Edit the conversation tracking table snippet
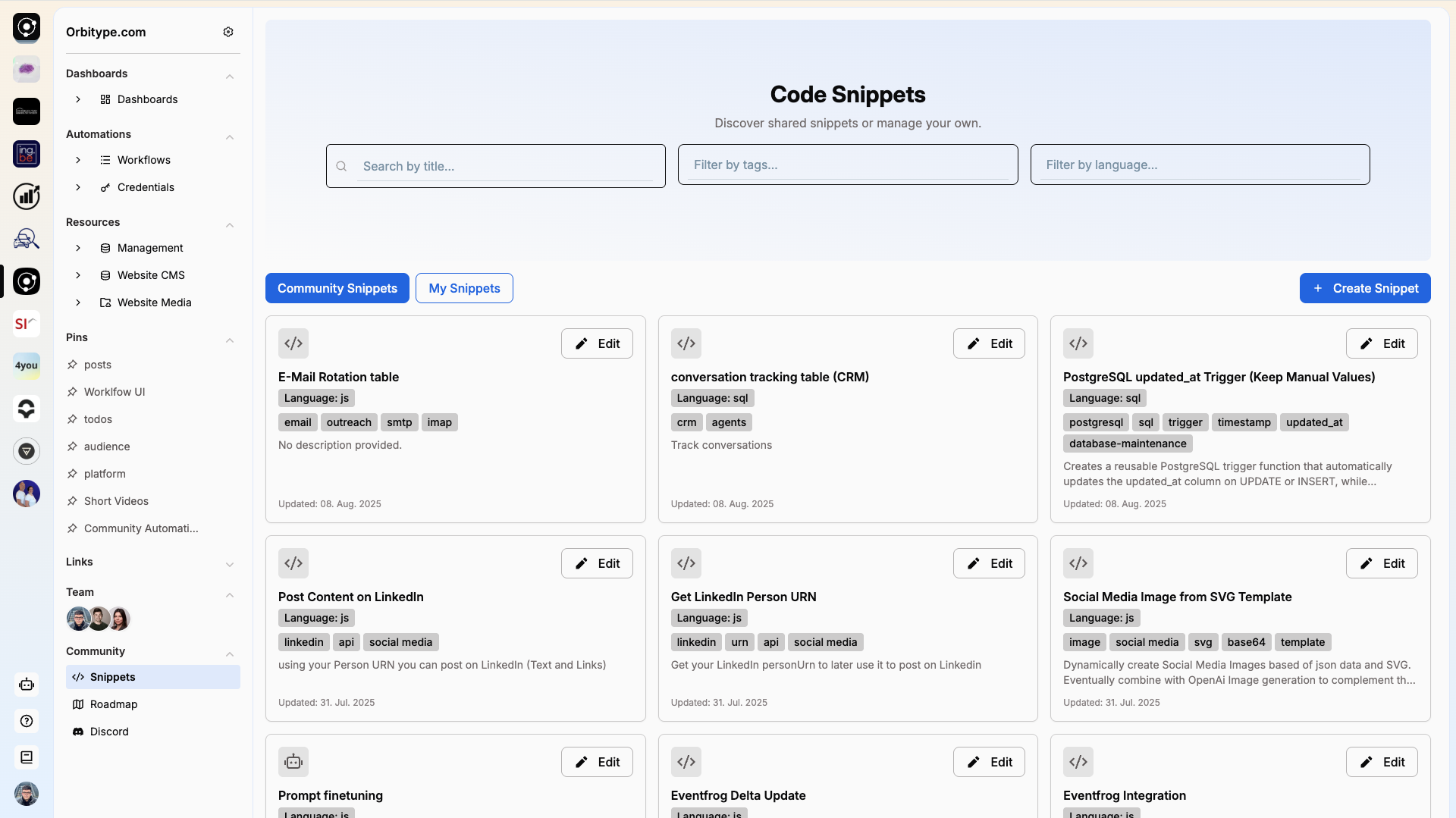This screenshot has width=1456, height=818. click(x=989, y=343)
